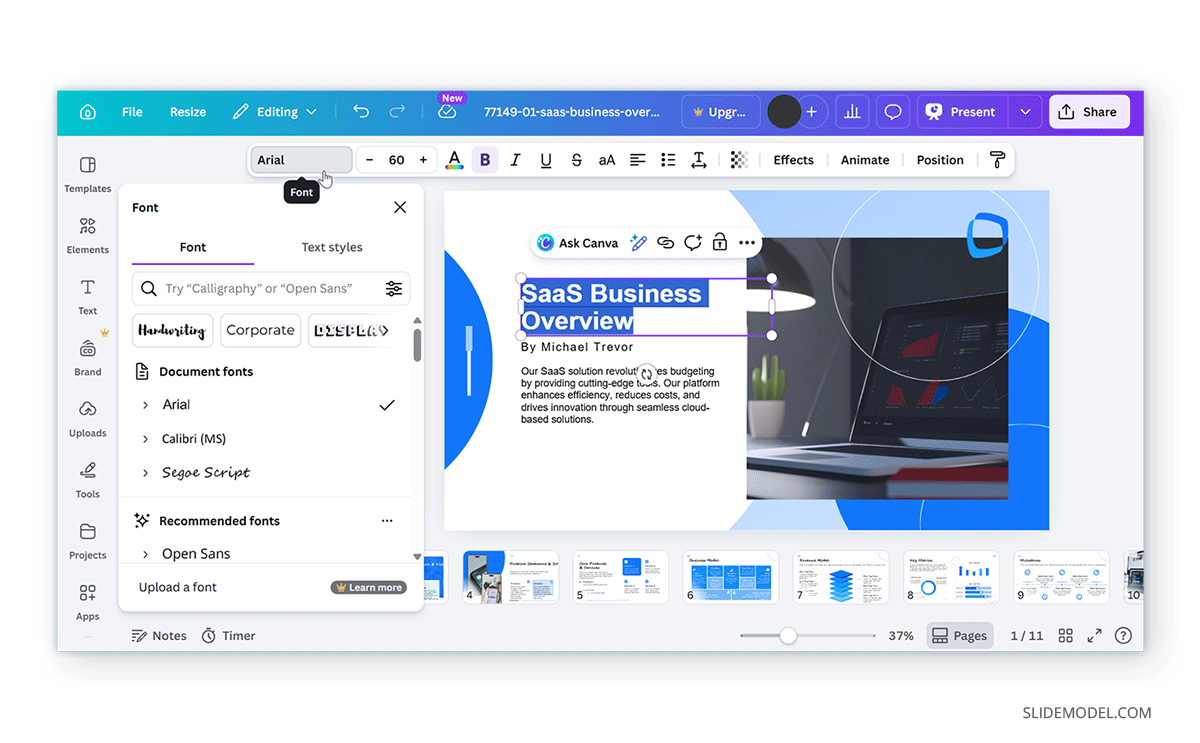Open Brand in the sidebar
This screenshot has height=743, width=1200.
click(x=88, y=357)
